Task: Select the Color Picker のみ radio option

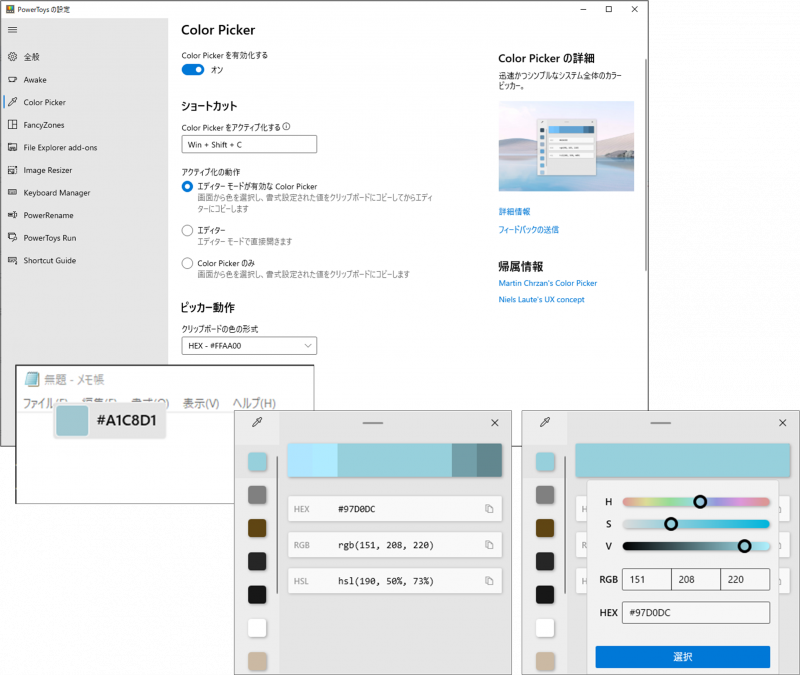Action: (187, 263)
